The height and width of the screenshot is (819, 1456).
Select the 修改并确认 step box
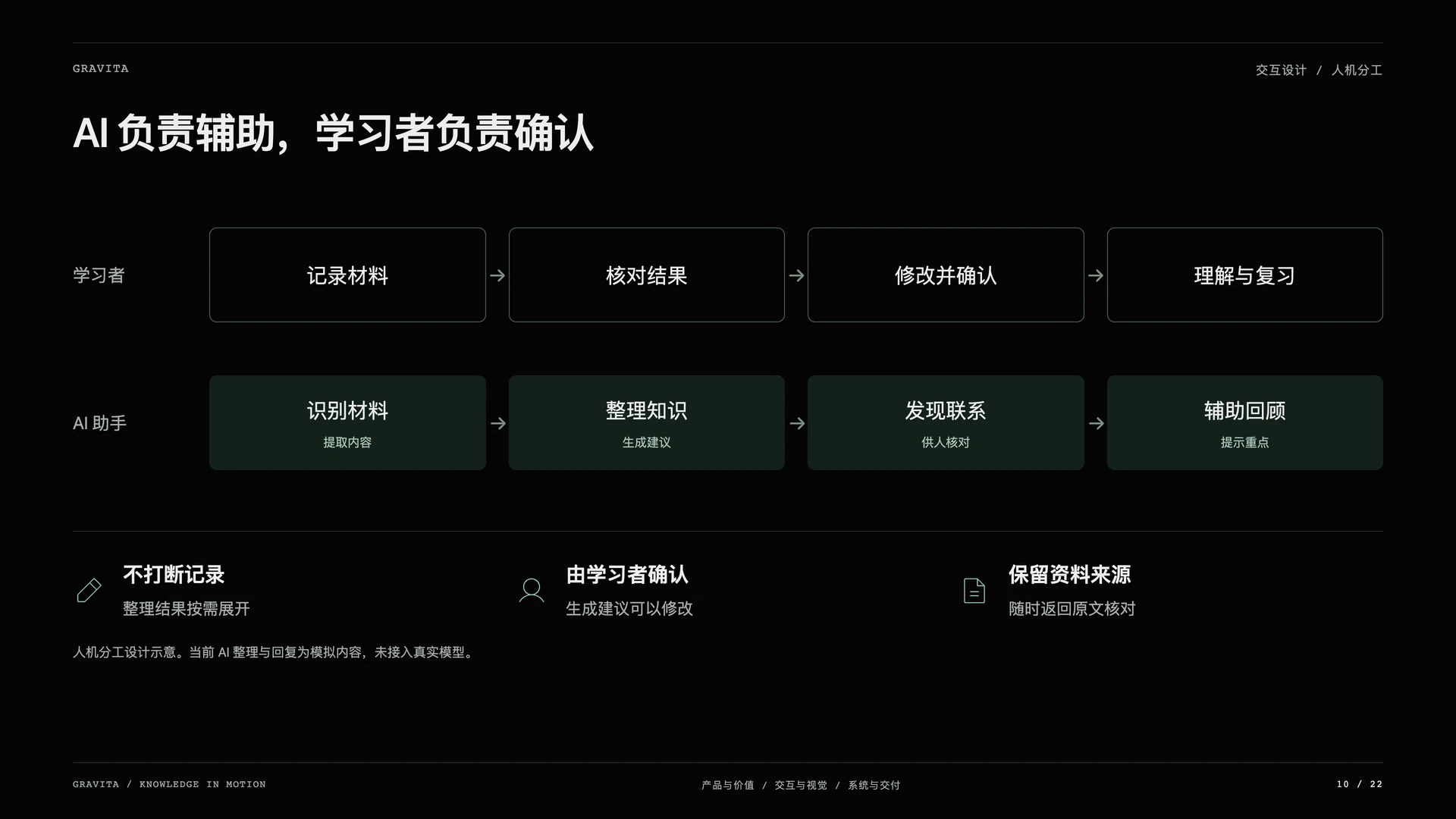point(946,275)
